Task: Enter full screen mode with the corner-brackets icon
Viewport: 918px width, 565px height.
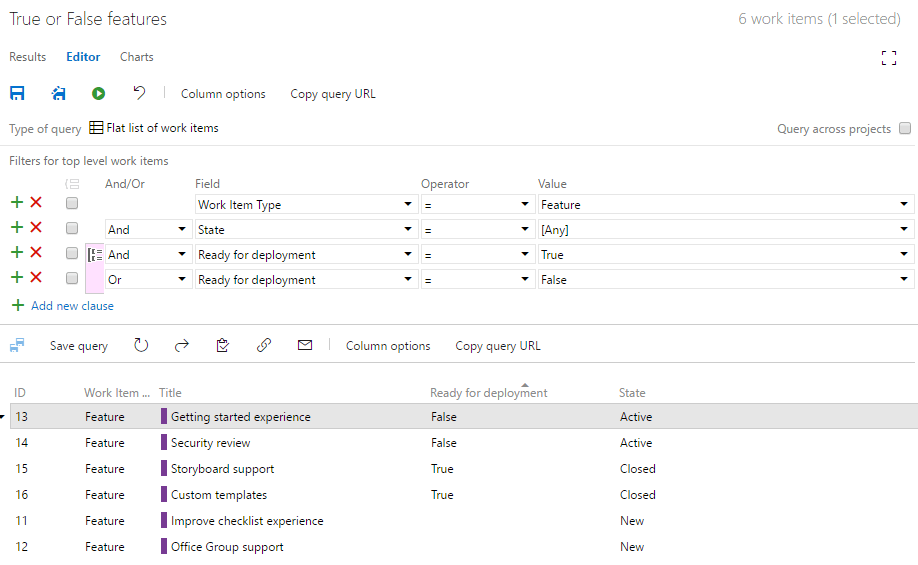Action: pyautogui.click(x=889, y=57)
